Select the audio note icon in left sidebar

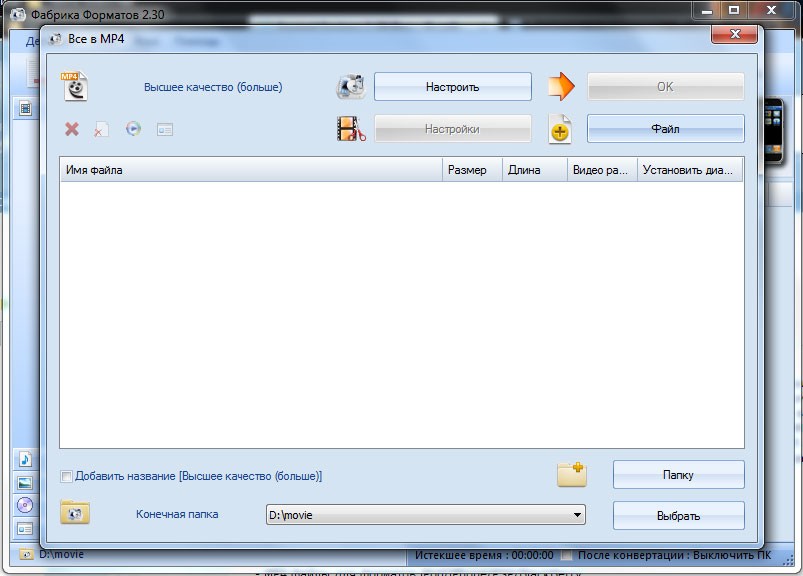pyautogui.click(x=25, y=459)
